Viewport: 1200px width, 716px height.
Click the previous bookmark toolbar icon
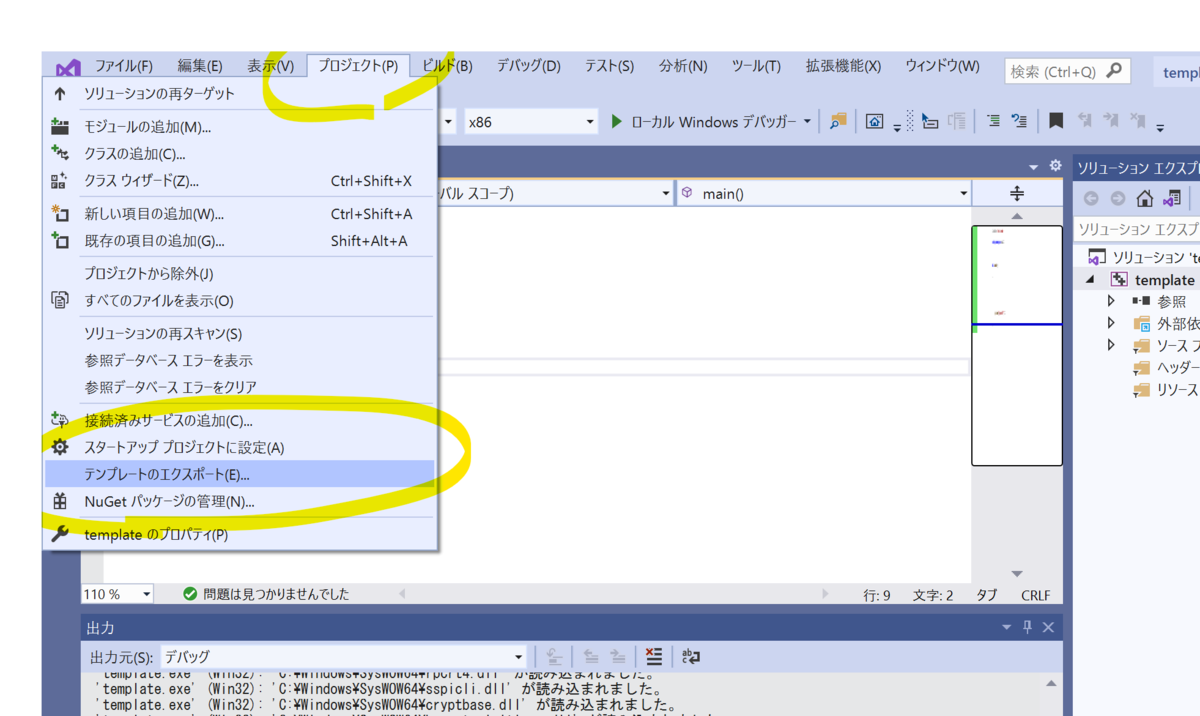pos(1084,121)
